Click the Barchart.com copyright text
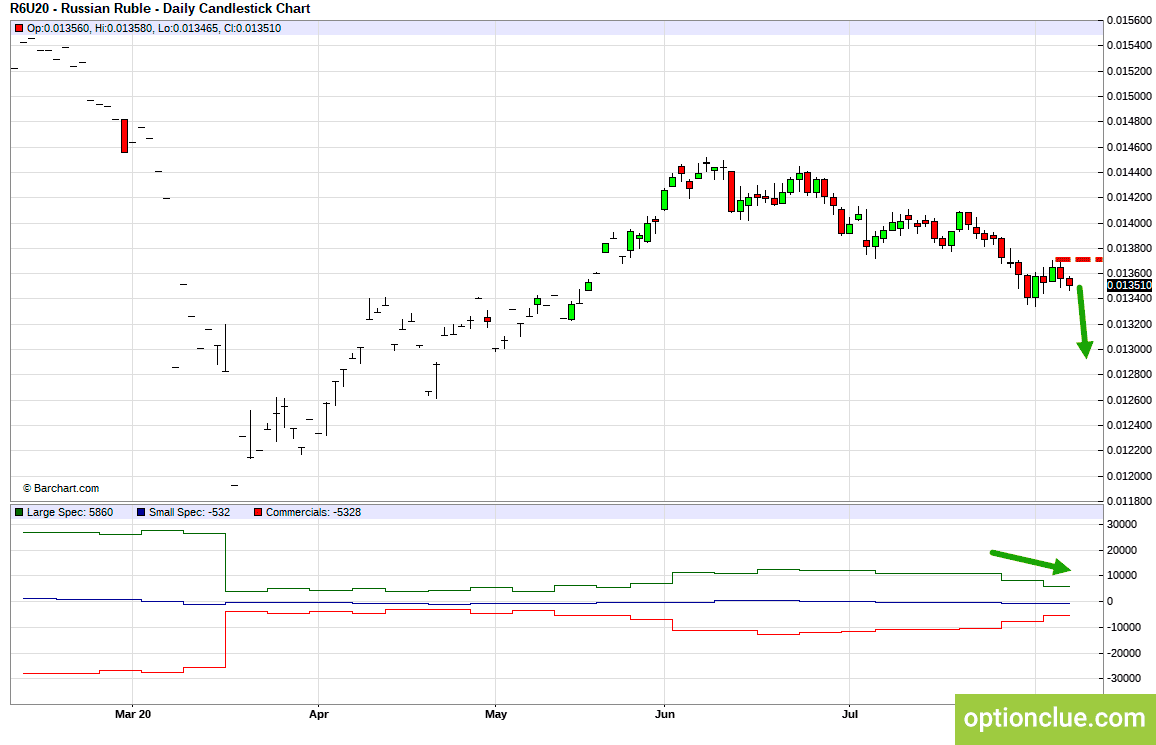 click(x=60, y=488)
